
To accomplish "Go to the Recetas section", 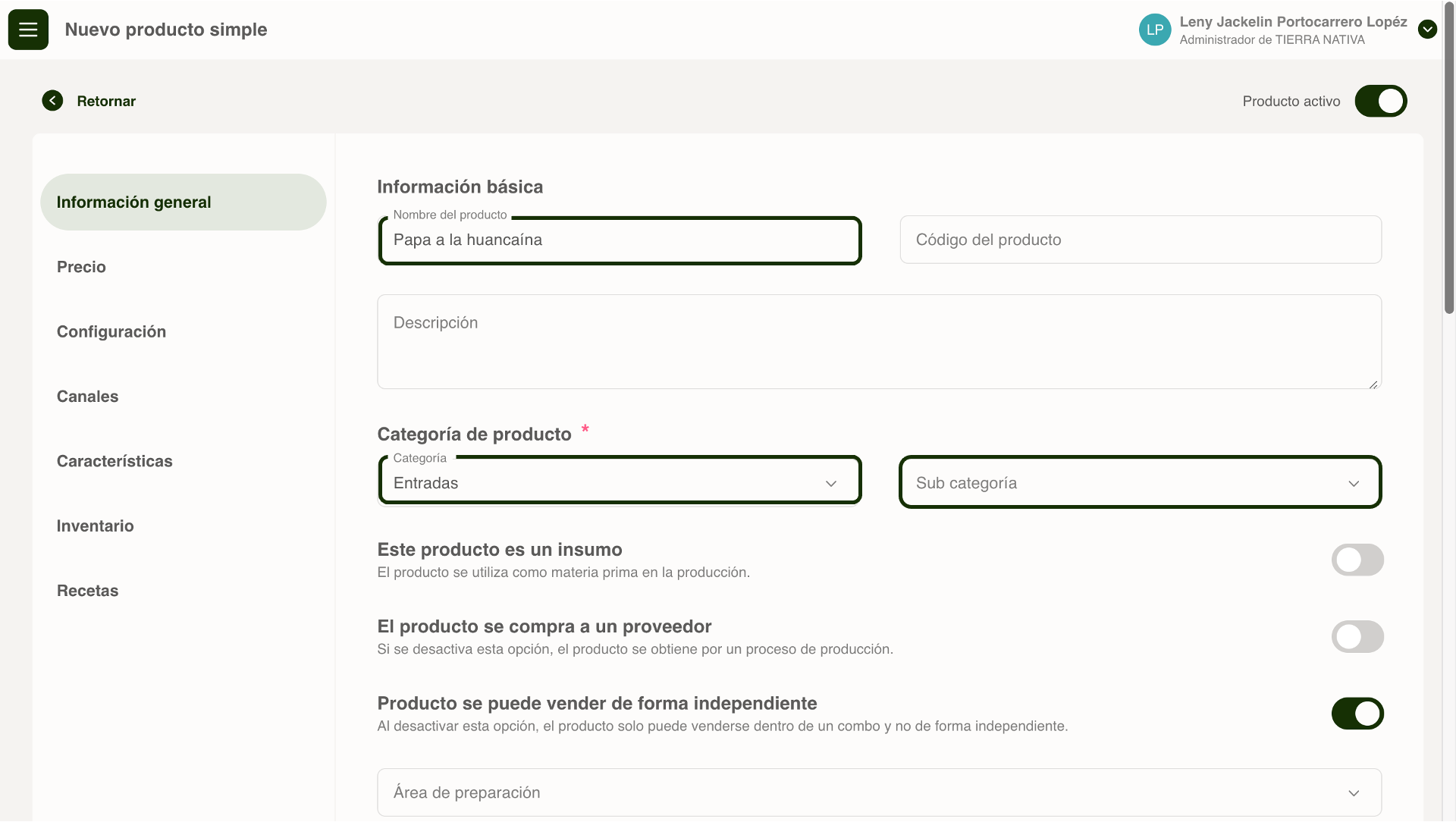I will pyautogui.click(x=87, y=591).
